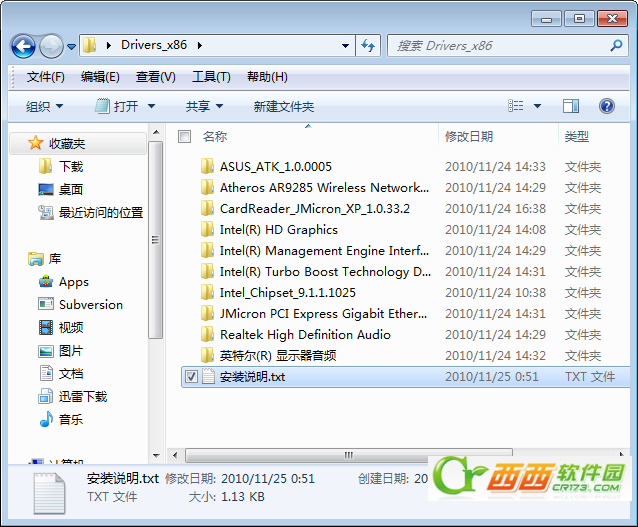Screen dimensions: 638x527
Task: Click breadcrumb arrow after Drivers_x86
Action: pos(200,46)
